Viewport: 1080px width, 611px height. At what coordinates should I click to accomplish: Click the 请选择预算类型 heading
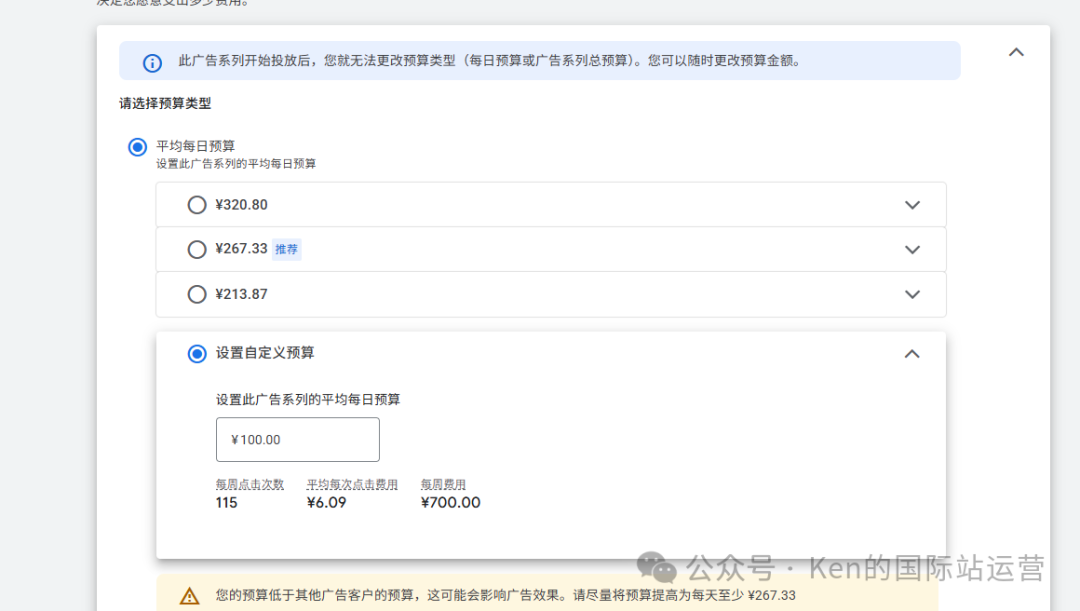click(x=165, y=103)
